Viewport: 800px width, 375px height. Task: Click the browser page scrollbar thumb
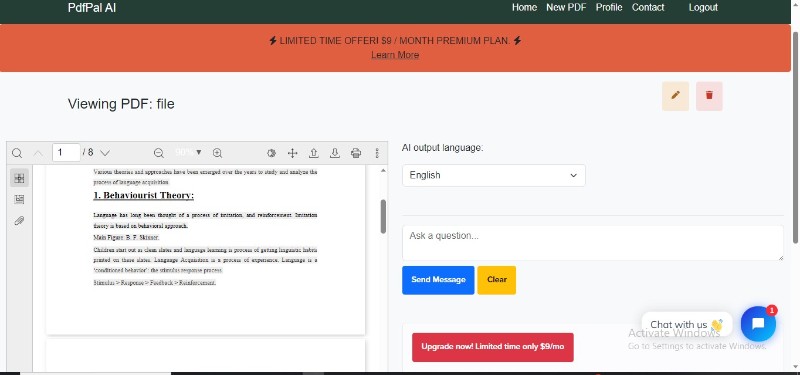pyautogui.click(x=796, y=137)
